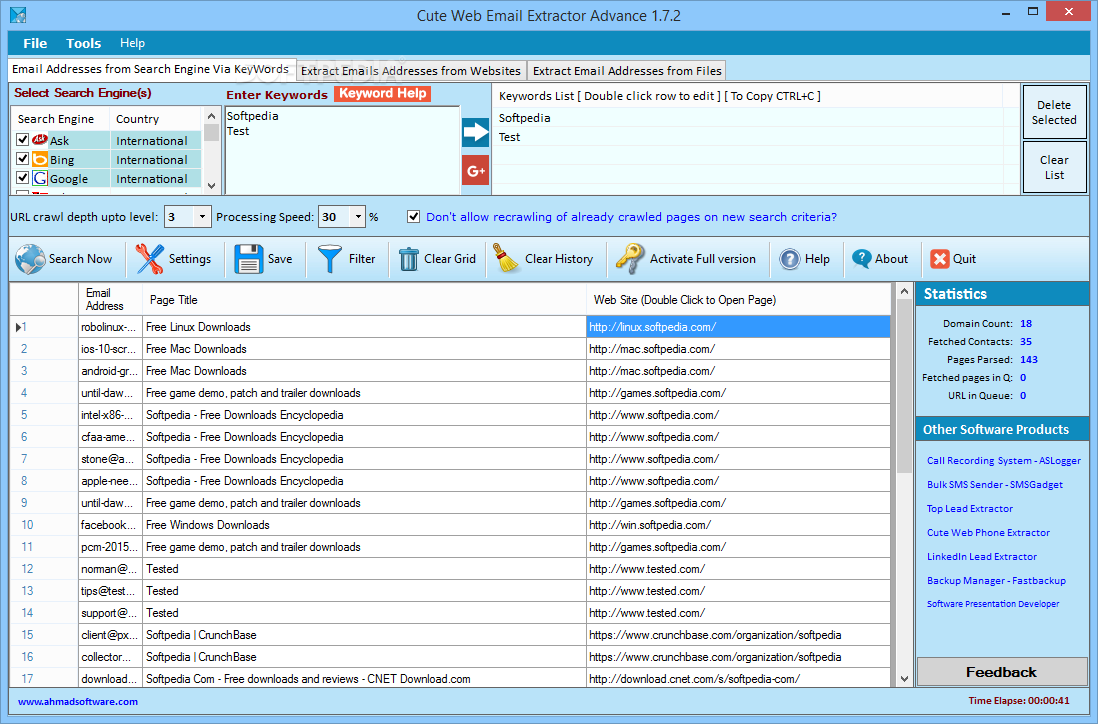Click the red Quit X icon
This screenshot has height=724, width=1098.
(x=940, y=259)
